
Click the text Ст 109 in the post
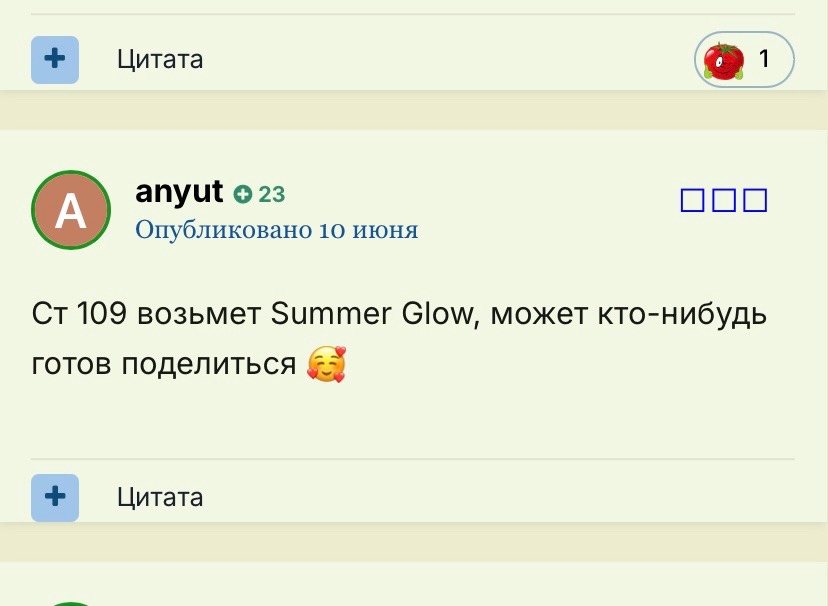coord(79,314)
